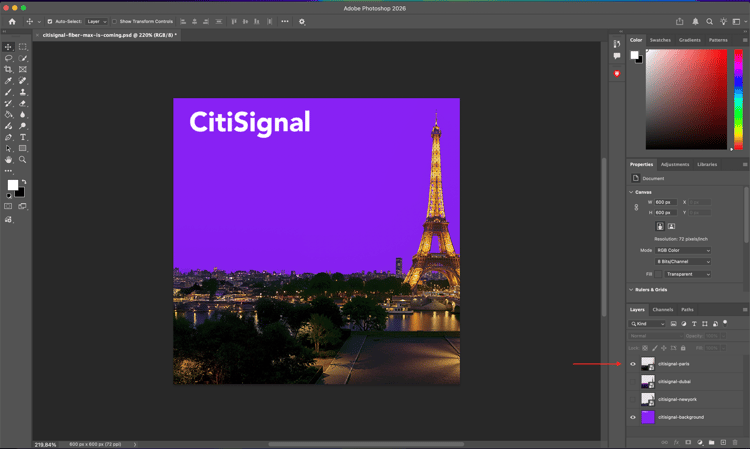750x449 pixels.
Task: Open the Channels tab
Action: click(663, 310)
